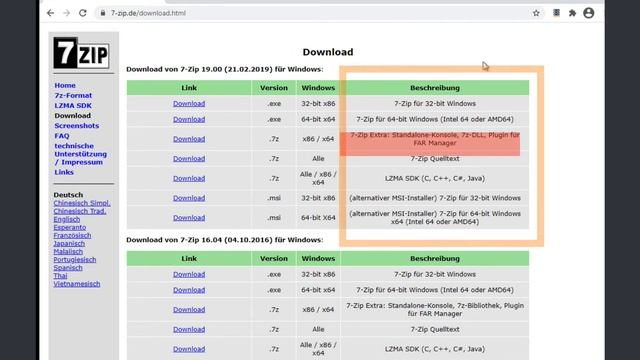Download 19.00 .exe for 64-bit x64
This screenshot has height=360, width=640.
pos(189,120)
